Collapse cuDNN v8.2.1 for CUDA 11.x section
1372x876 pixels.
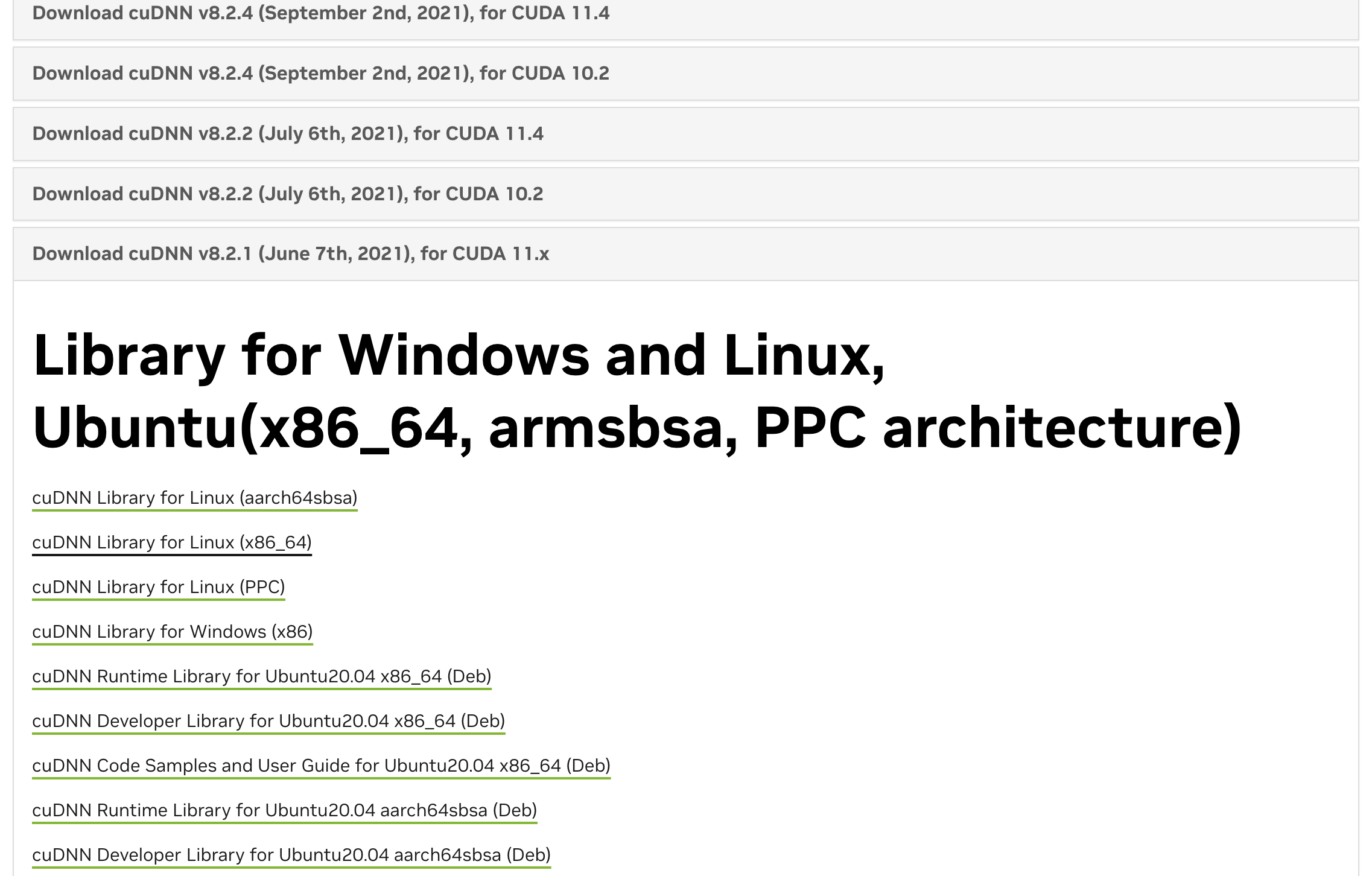685,254
